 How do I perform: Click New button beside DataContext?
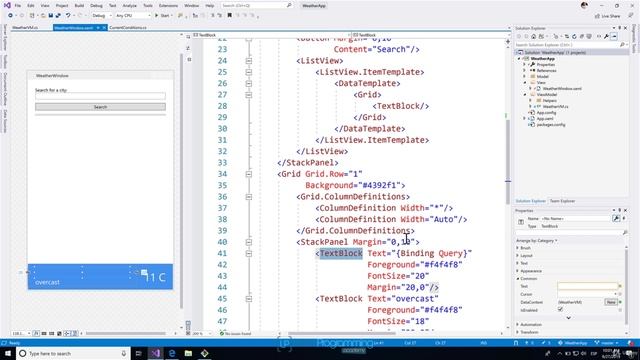(611, 302)
